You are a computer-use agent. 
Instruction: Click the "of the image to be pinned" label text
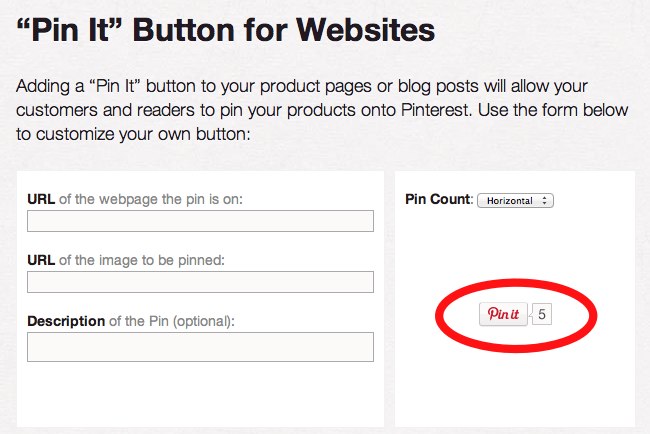(x=142, y=260)
